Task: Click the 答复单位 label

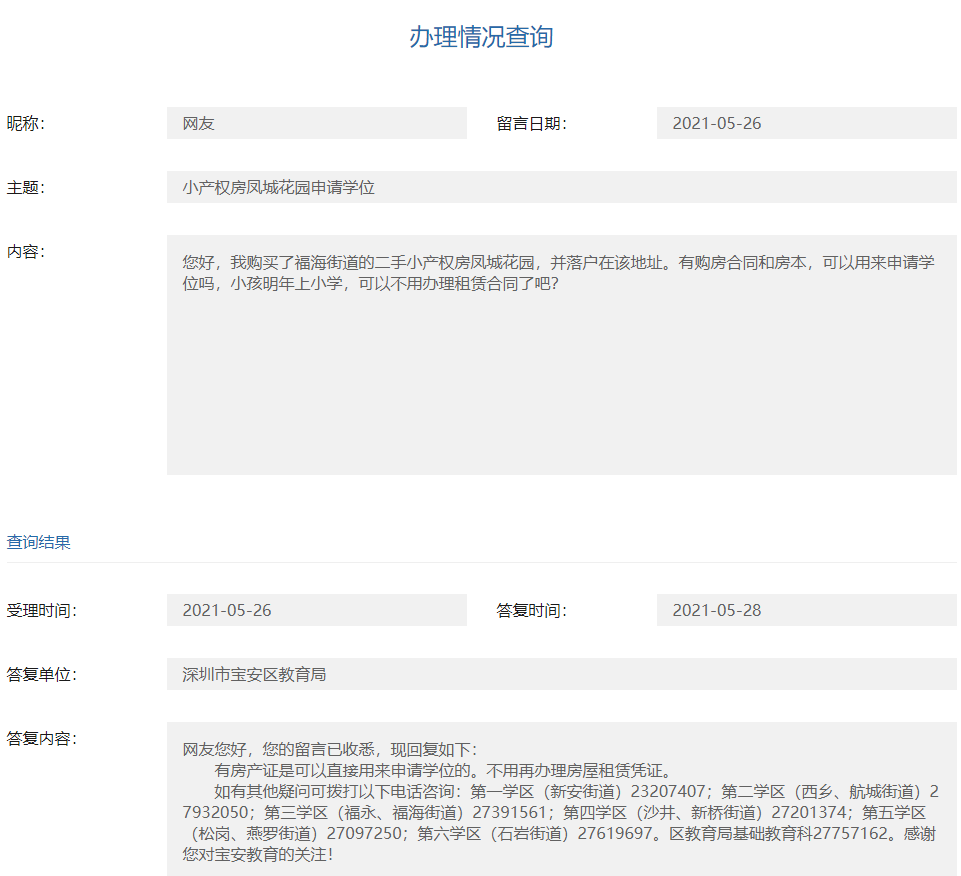Action: pyautogui.click(x=42, y=674)
